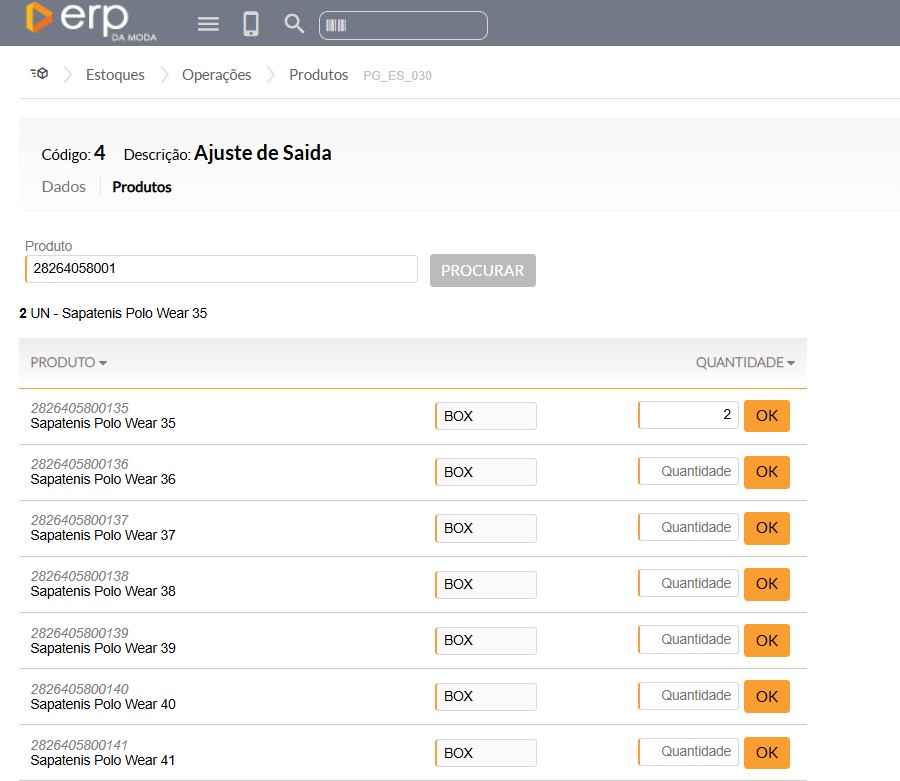900x781 pixels.
Task: Click the ERP da Moda logo
Action: coord(90,22)
